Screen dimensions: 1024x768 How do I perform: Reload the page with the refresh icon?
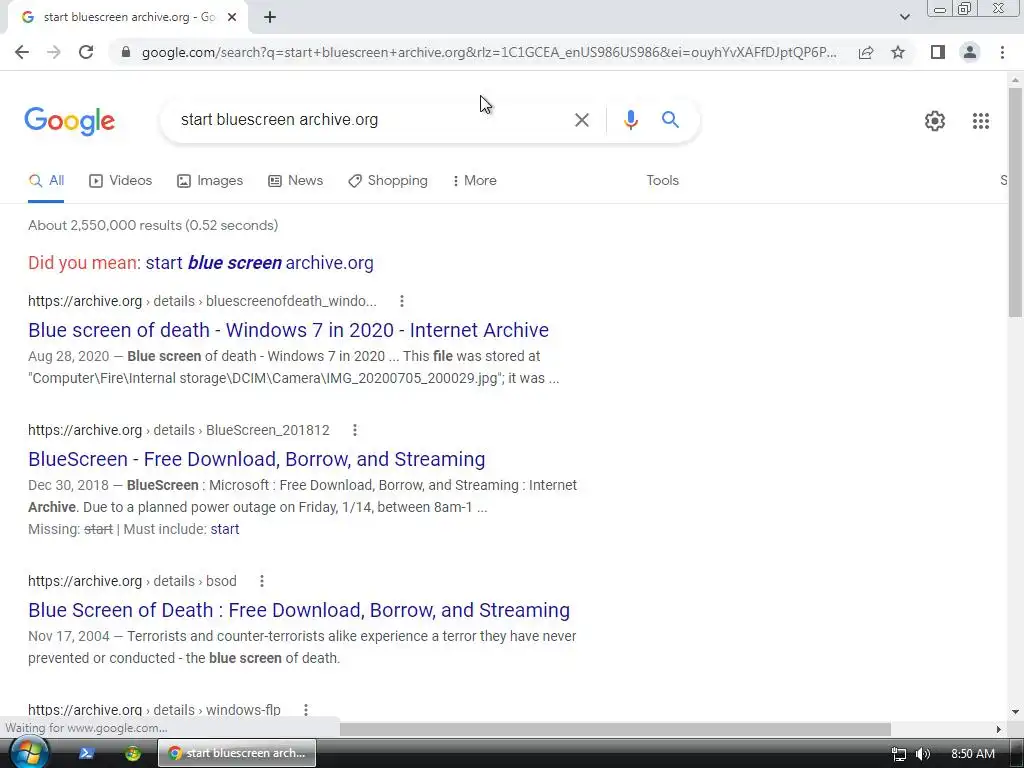coord(86,52)
